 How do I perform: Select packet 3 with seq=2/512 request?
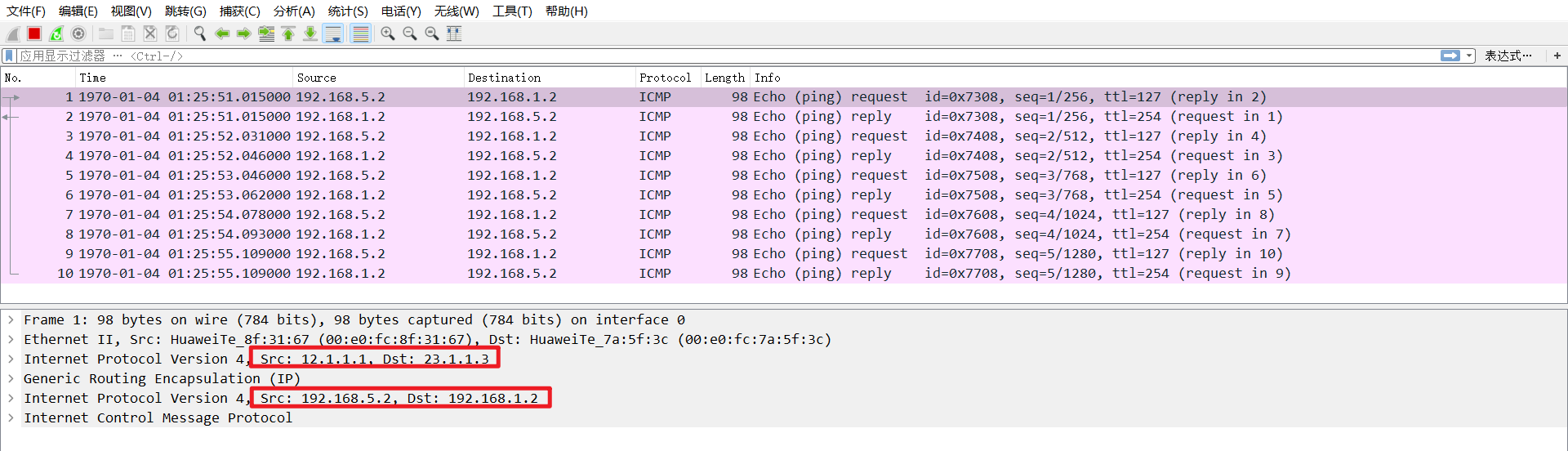(783, 136)
